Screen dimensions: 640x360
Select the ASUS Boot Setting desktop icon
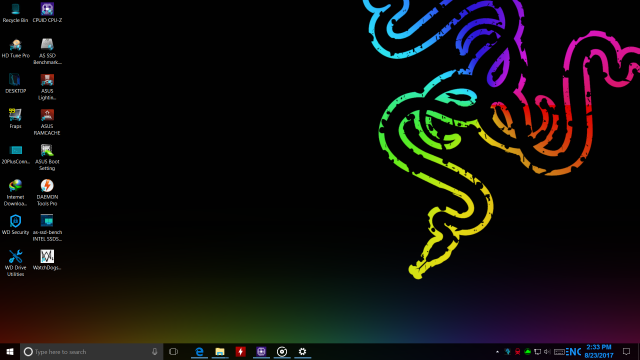click(x=47, y=158)
